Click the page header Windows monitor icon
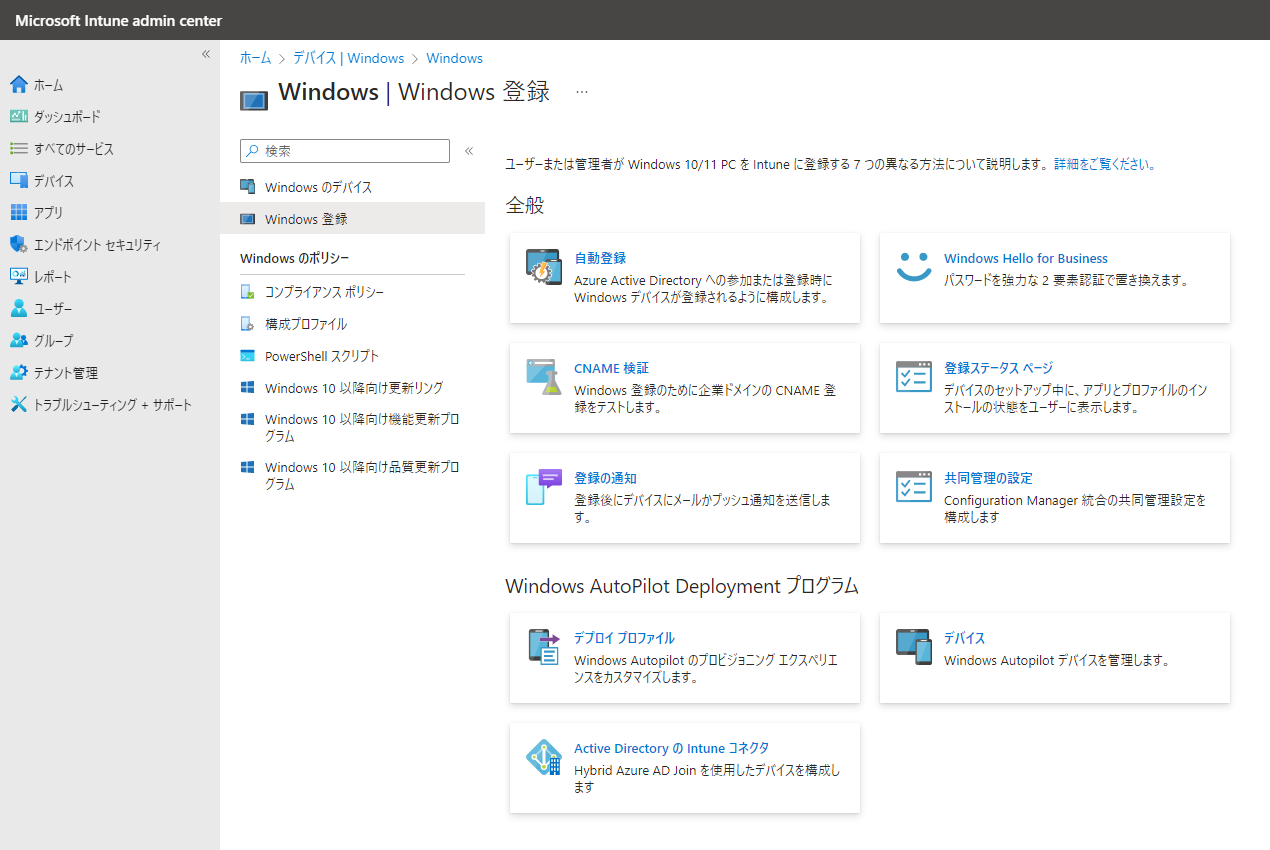Viewport: 1270px width, 850px height. 254,101
